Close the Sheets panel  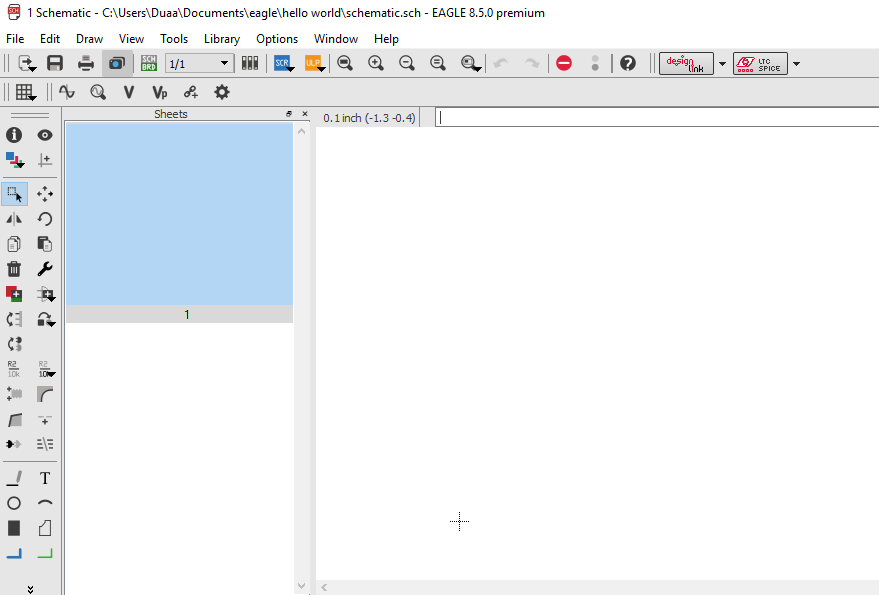pyautogui.click(x=305, y=113)
